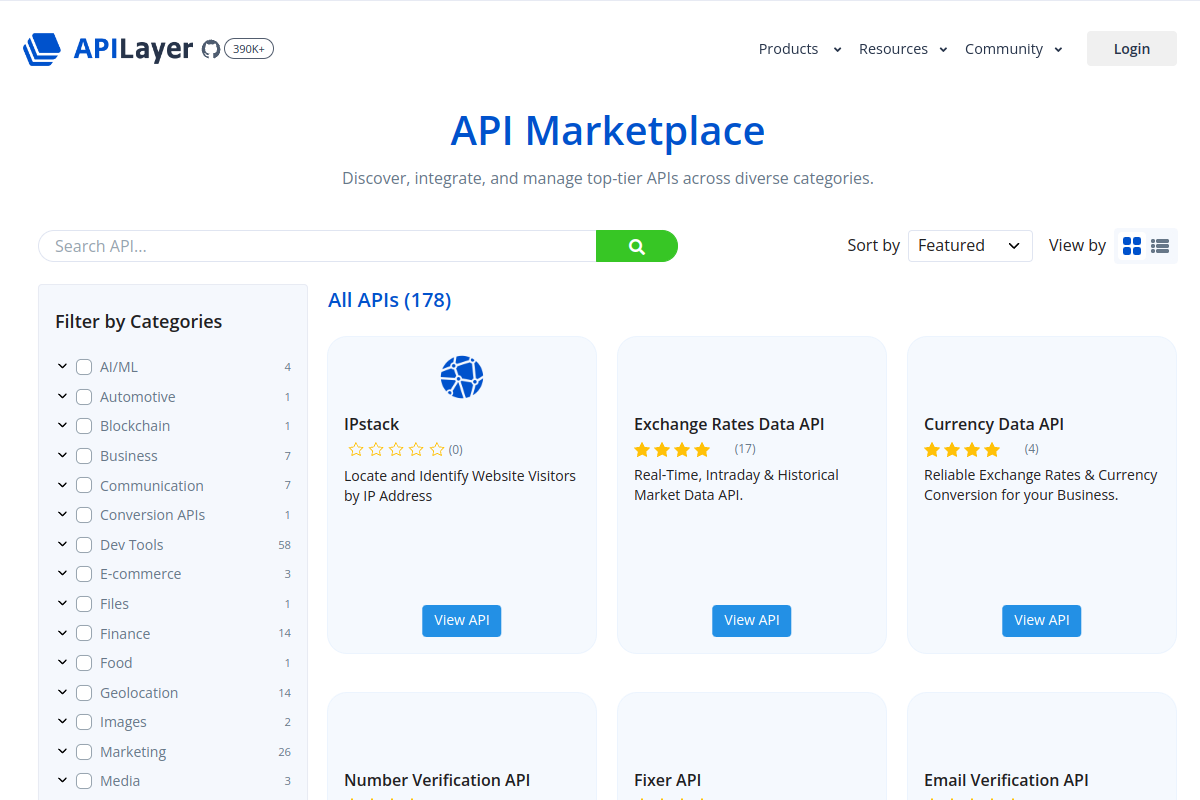Click the Marketing category label

tap(133, 752)
